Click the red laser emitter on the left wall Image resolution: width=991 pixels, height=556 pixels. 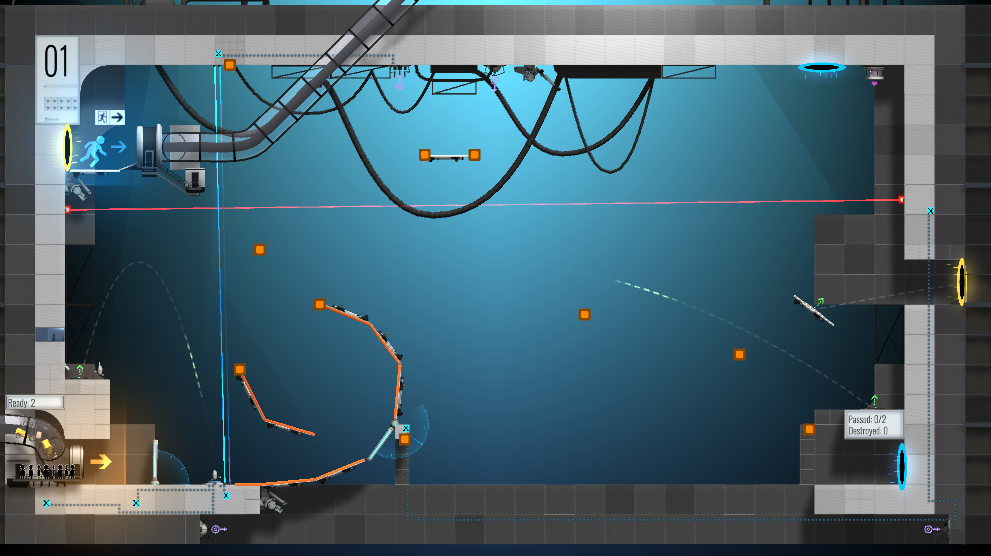68,209
